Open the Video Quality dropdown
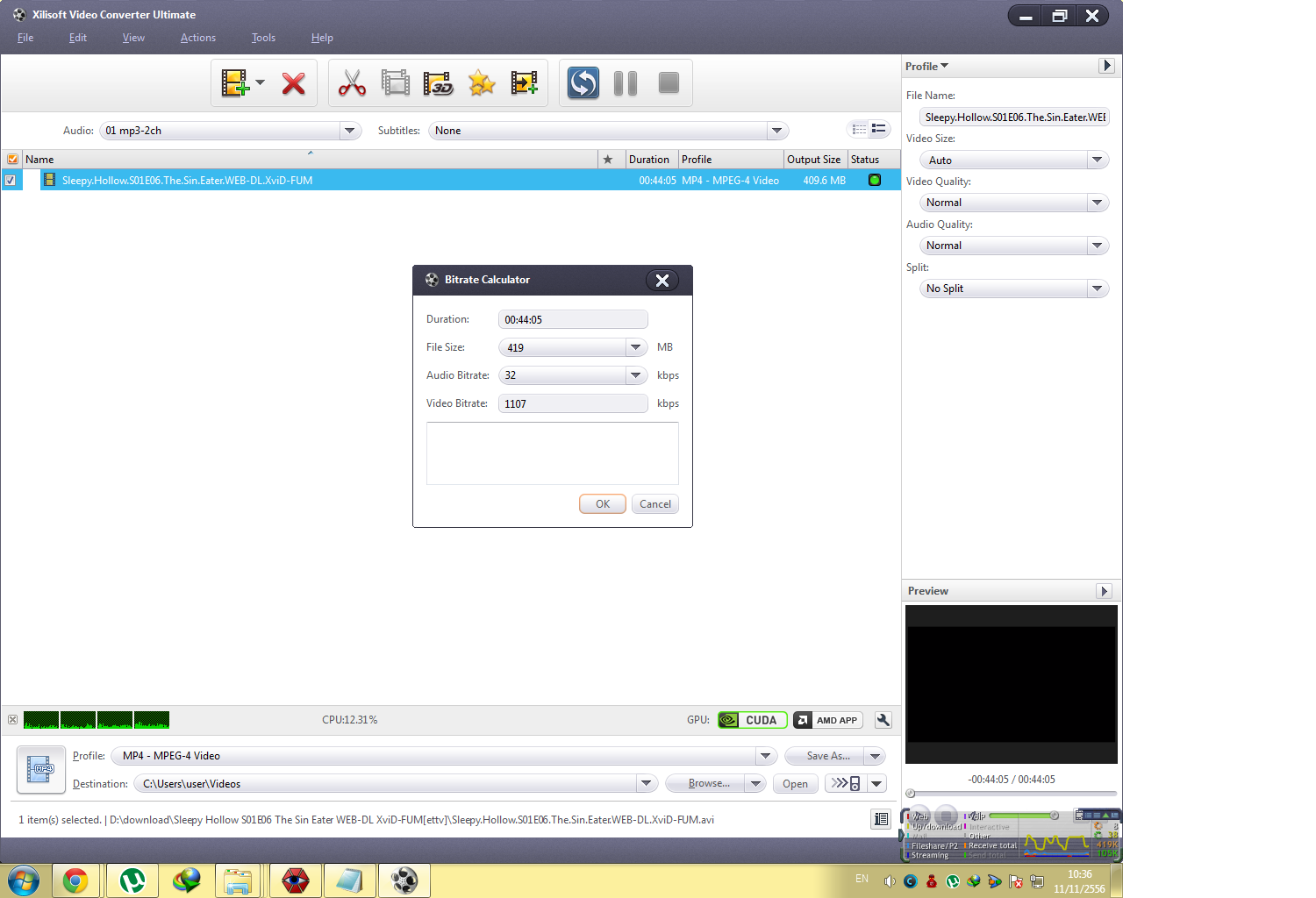The height and width of the screenshot is (898, 1316). pyautogui.click(x=1097, y=203)
